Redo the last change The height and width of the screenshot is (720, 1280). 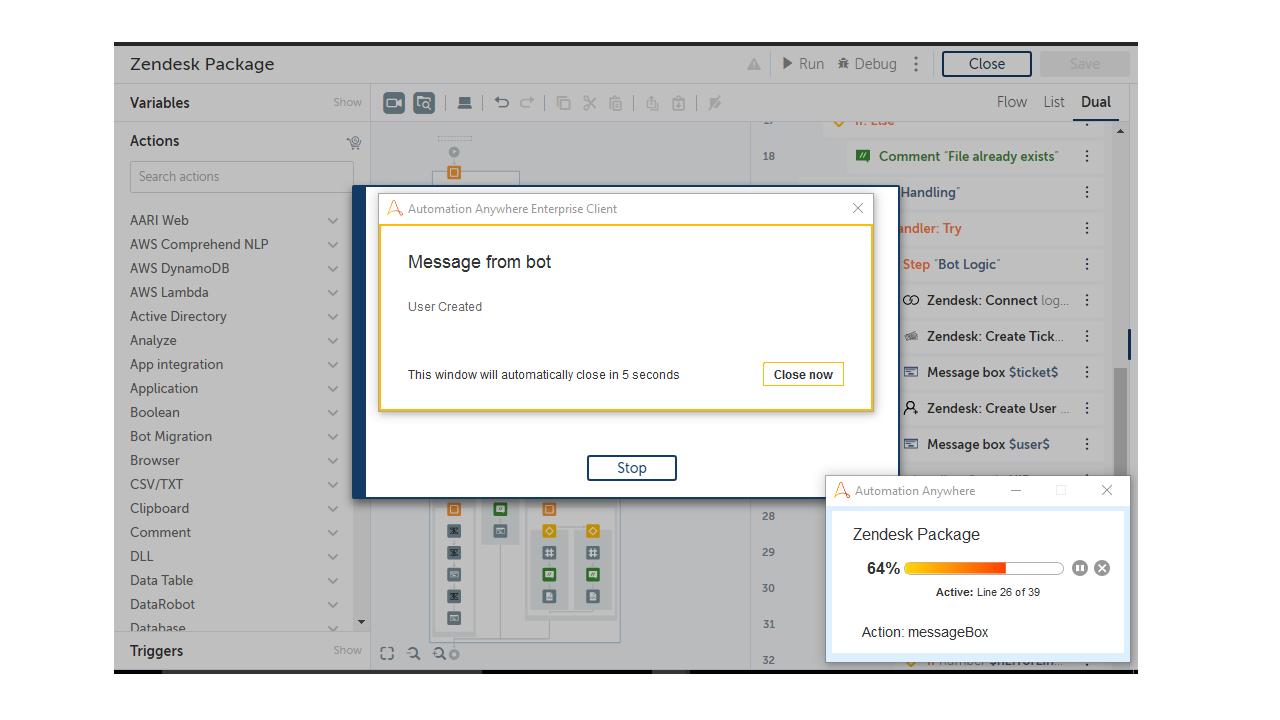[527, 102]
